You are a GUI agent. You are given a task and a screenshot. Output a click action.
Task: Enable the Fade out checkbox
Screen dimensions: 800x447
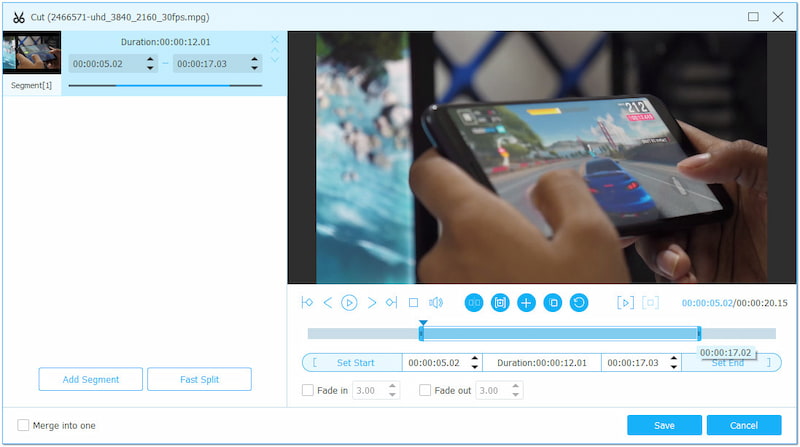coord(425,390)
